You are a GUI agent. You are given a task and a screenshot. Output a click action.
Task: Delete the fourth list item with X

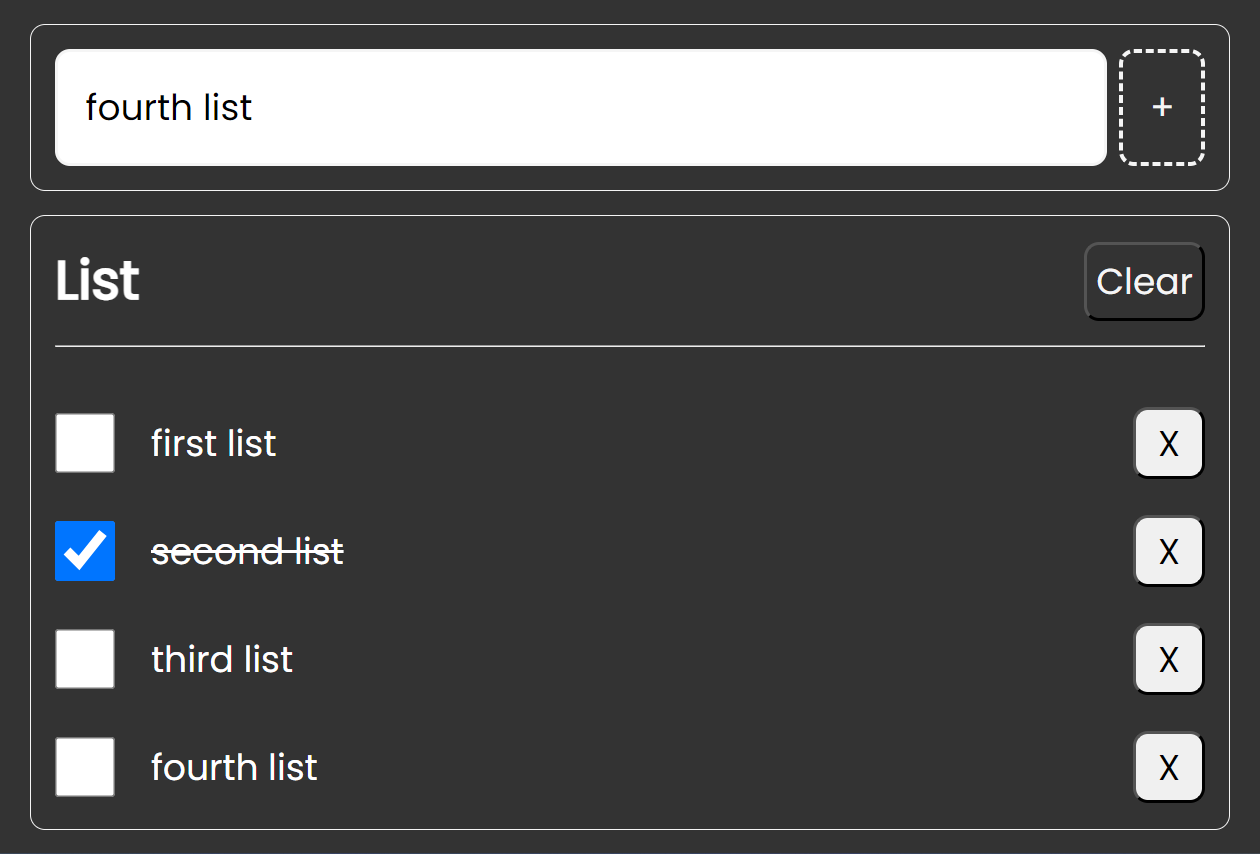pyautogui.click(x=1168, y=767)
